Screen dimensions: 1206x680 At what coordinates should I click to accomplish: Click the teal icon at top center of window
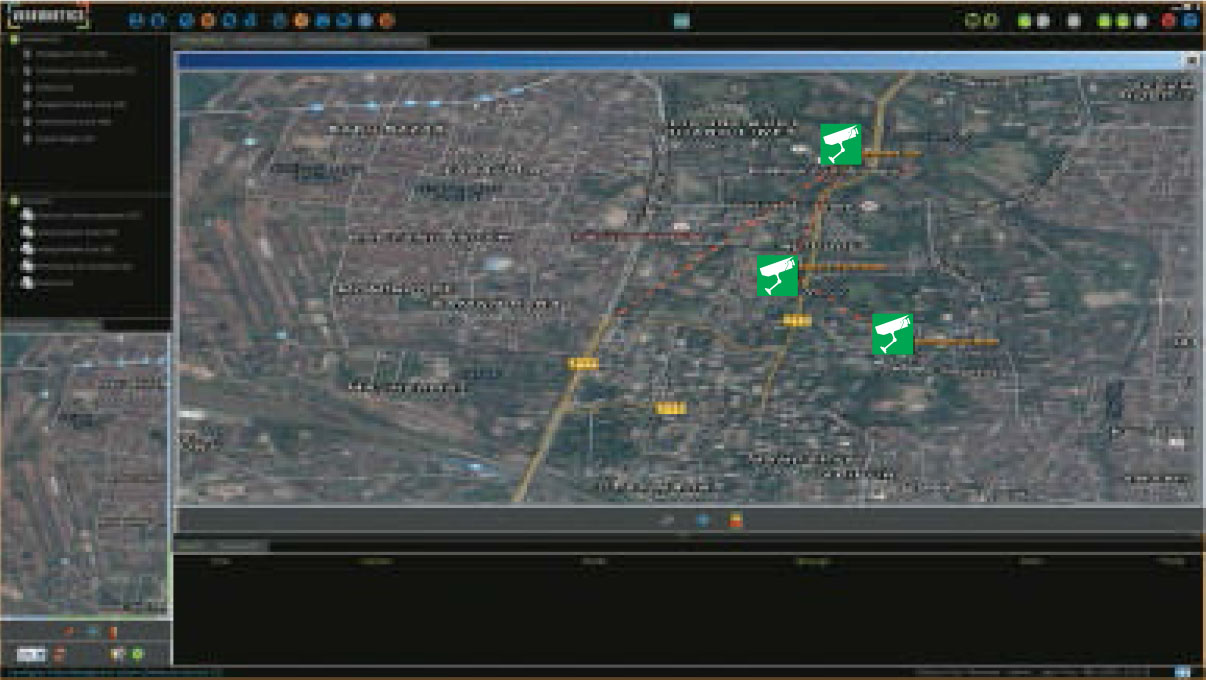(x=681, y=20)
